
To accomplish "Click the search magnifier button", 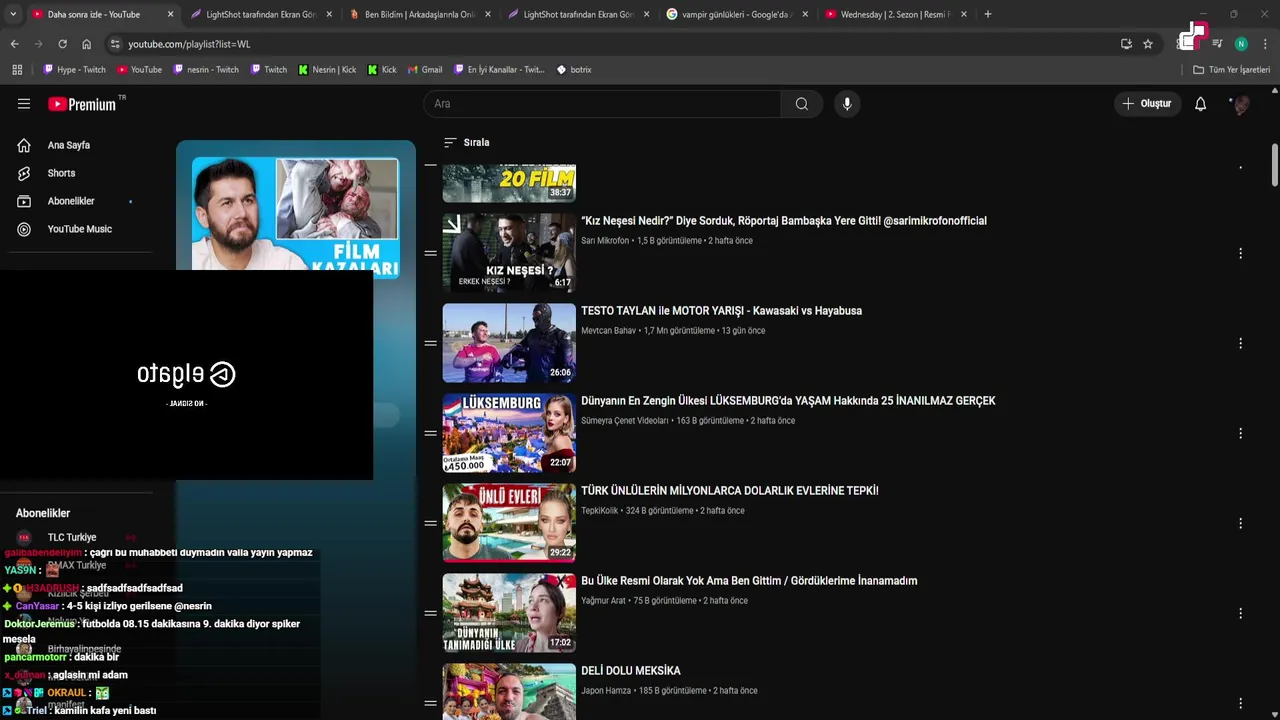I will [x=801, y=104].
